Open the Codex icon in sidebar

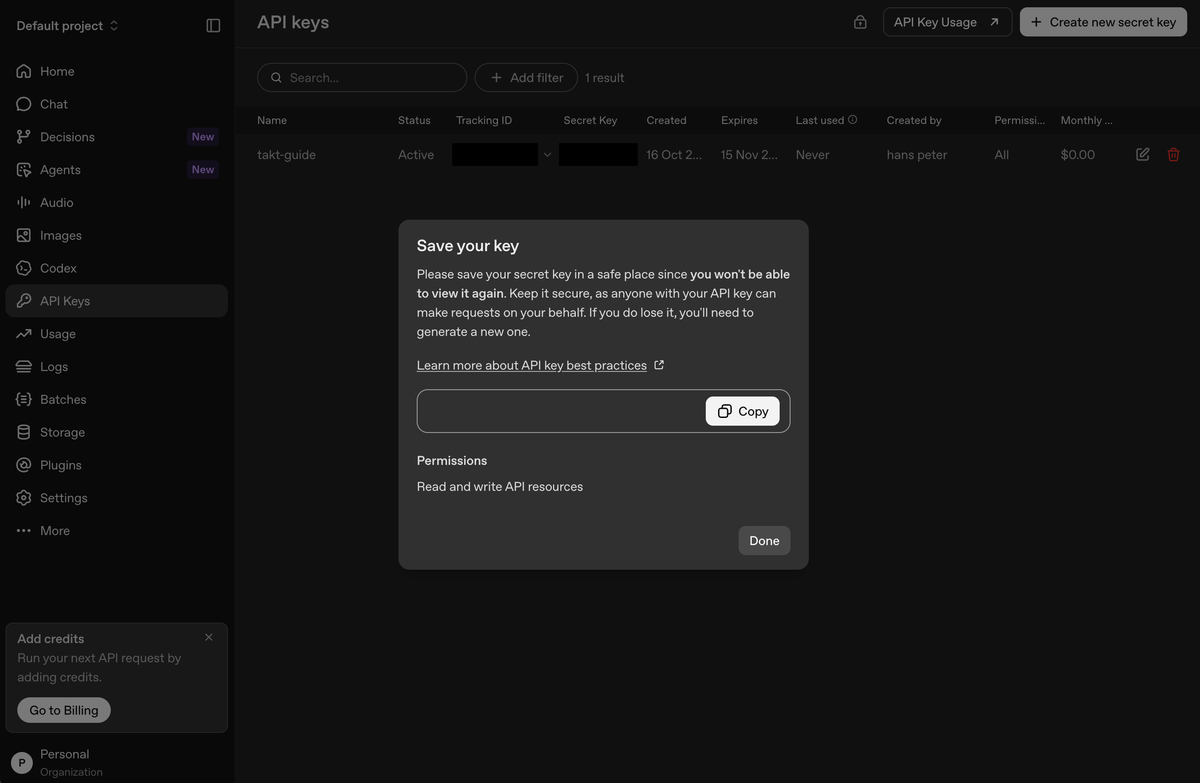tap(24, 268)
